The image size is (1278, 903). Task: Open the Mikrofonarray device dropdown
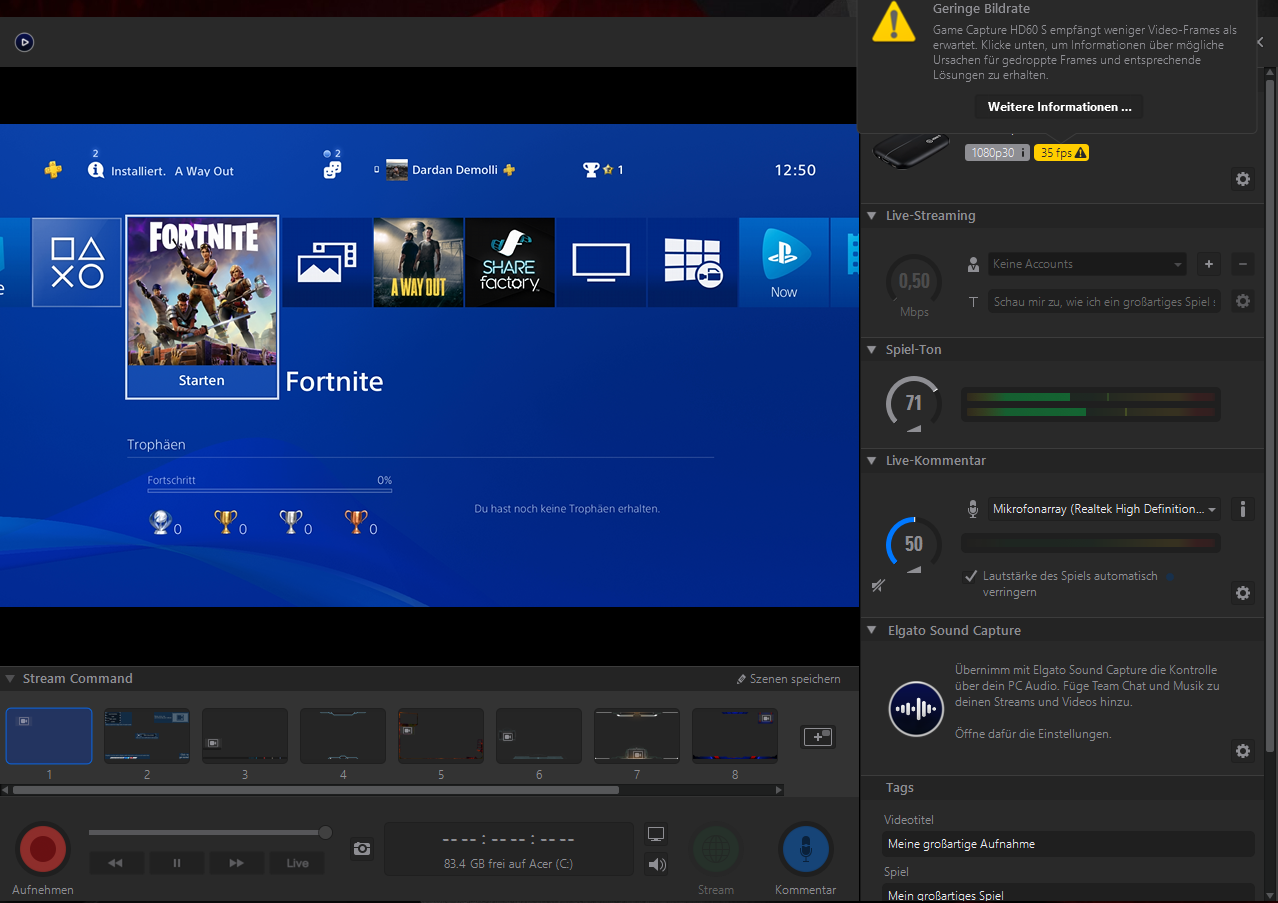coord(1104,509)
